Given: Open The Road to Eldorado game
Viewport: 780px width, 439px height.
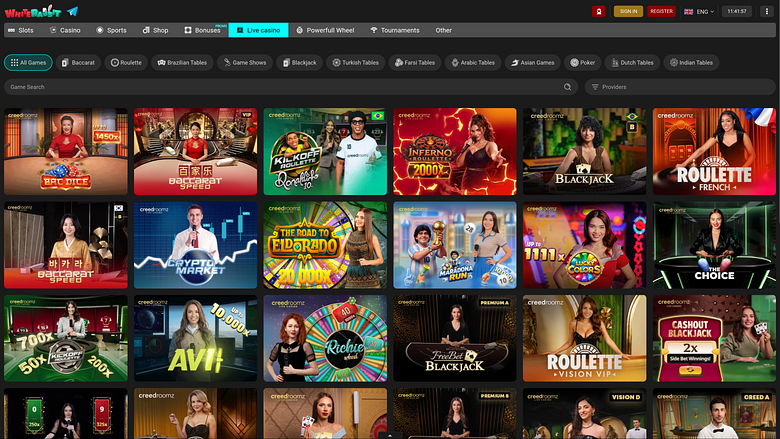Looking at the screenshot, I should 325,245.
